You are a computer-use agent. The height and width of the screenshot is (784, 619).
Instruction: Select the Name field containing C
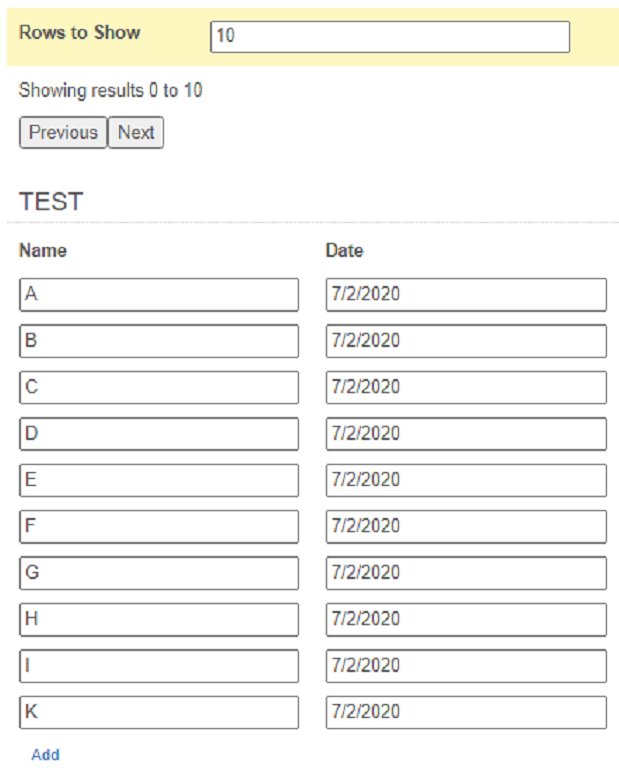[159, 388]
